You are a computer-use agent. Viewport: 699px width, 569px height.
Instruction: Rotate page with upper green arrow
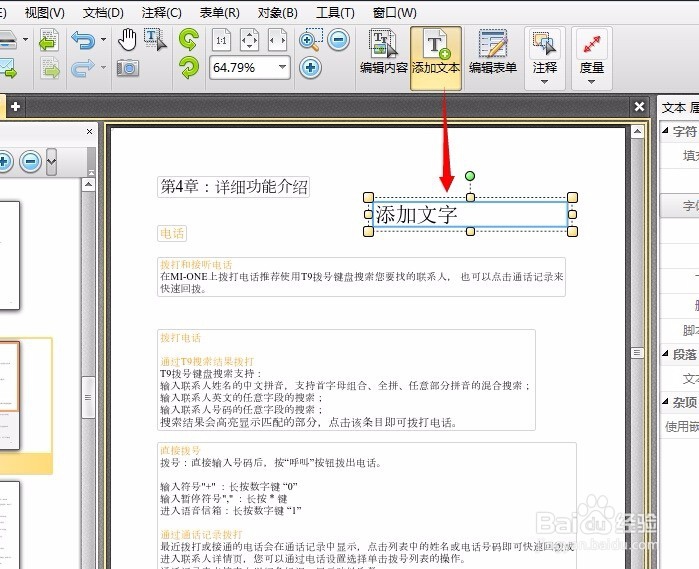(x=189, y=40)
